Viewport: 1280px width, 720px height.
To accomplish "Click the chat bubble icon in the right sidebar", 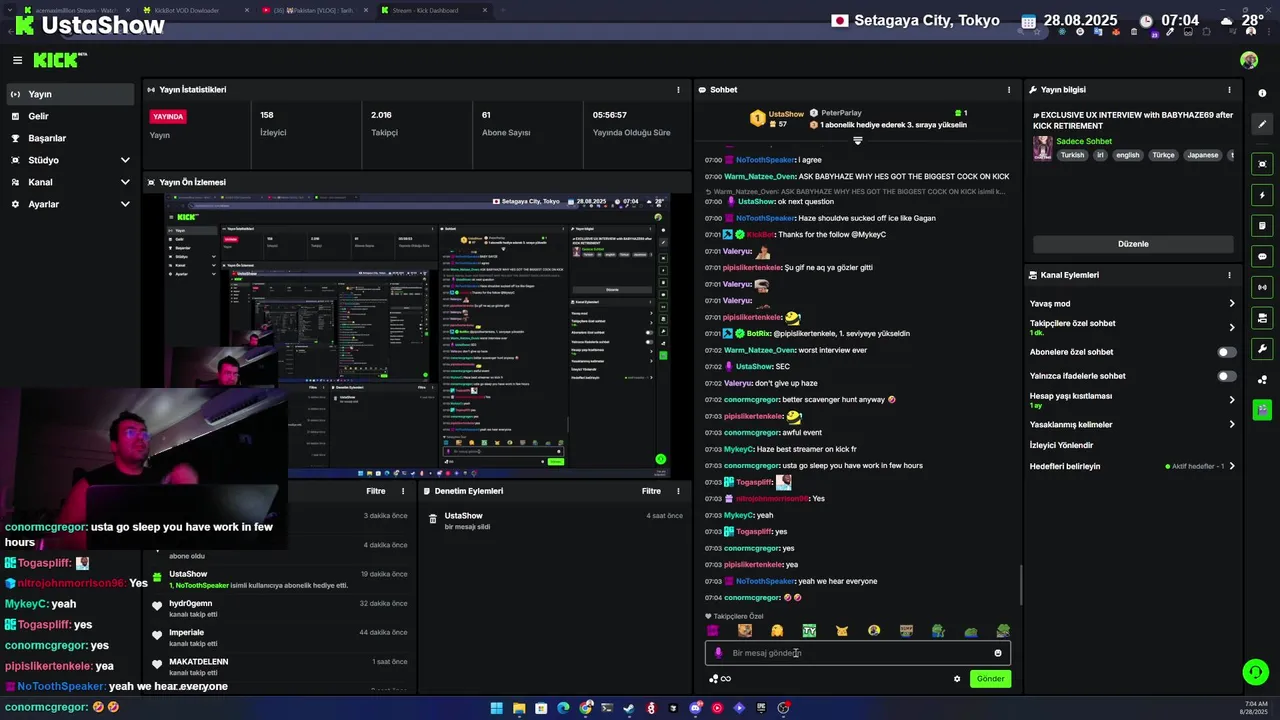I will (x=1262, y=257).
